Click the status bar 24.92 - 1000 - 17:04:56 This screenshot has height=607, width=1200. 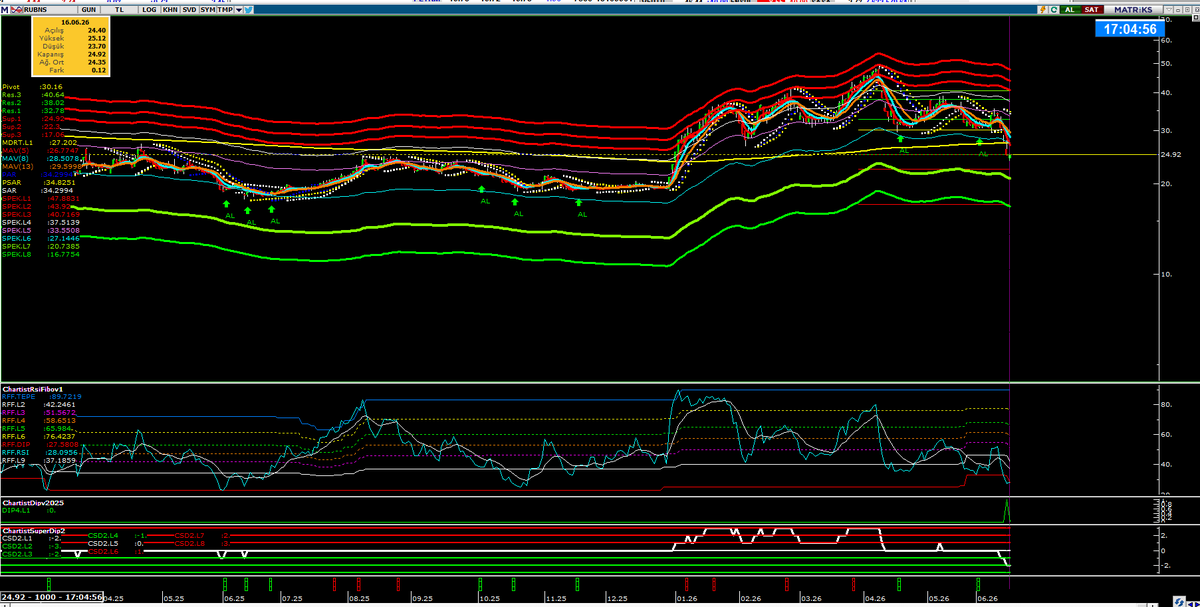click(x=51, y=597)
